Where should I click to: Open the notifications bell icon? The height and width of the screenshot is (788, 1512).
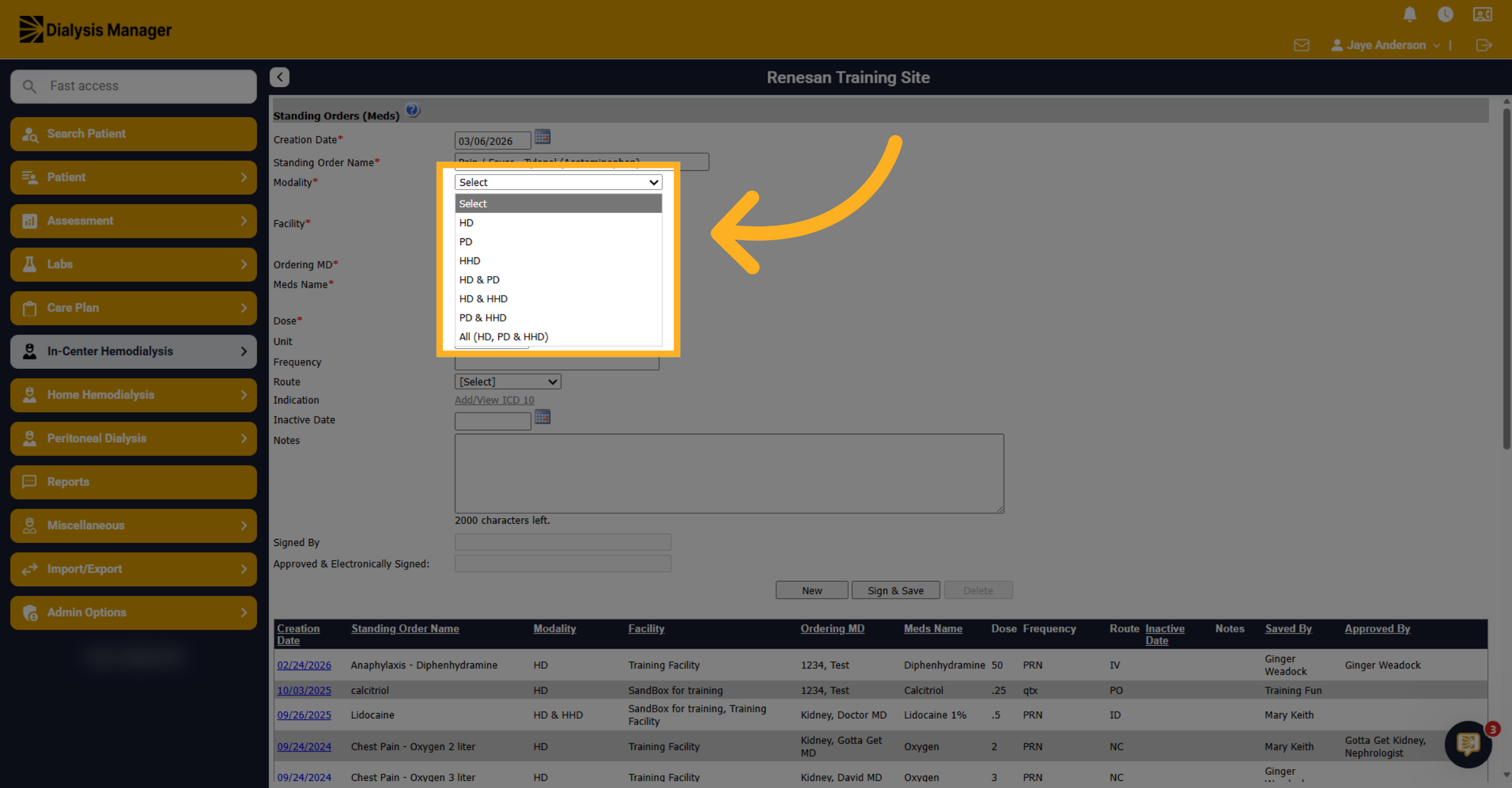1410,14
